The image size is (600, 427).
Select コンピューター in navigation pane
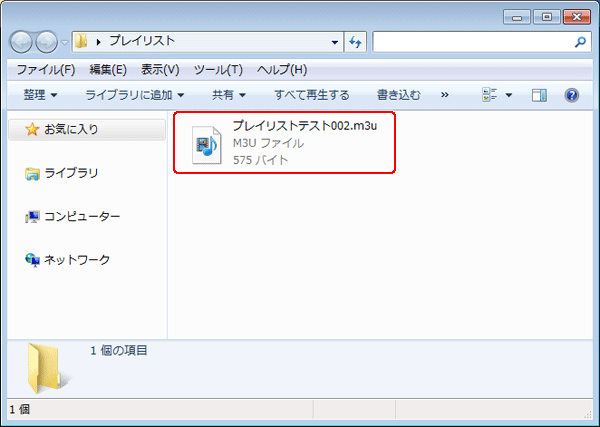coord(73,216)
